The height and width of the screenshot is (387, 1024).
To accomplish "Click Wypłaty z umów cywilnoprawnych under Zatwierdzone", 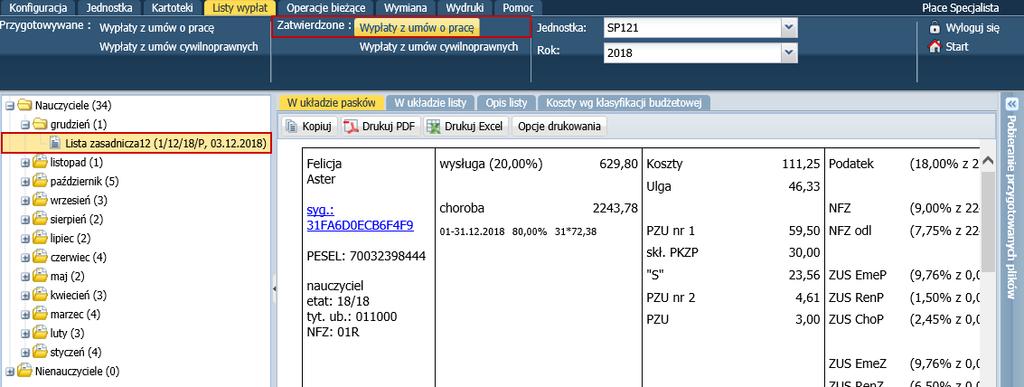I will pos(439,47).
